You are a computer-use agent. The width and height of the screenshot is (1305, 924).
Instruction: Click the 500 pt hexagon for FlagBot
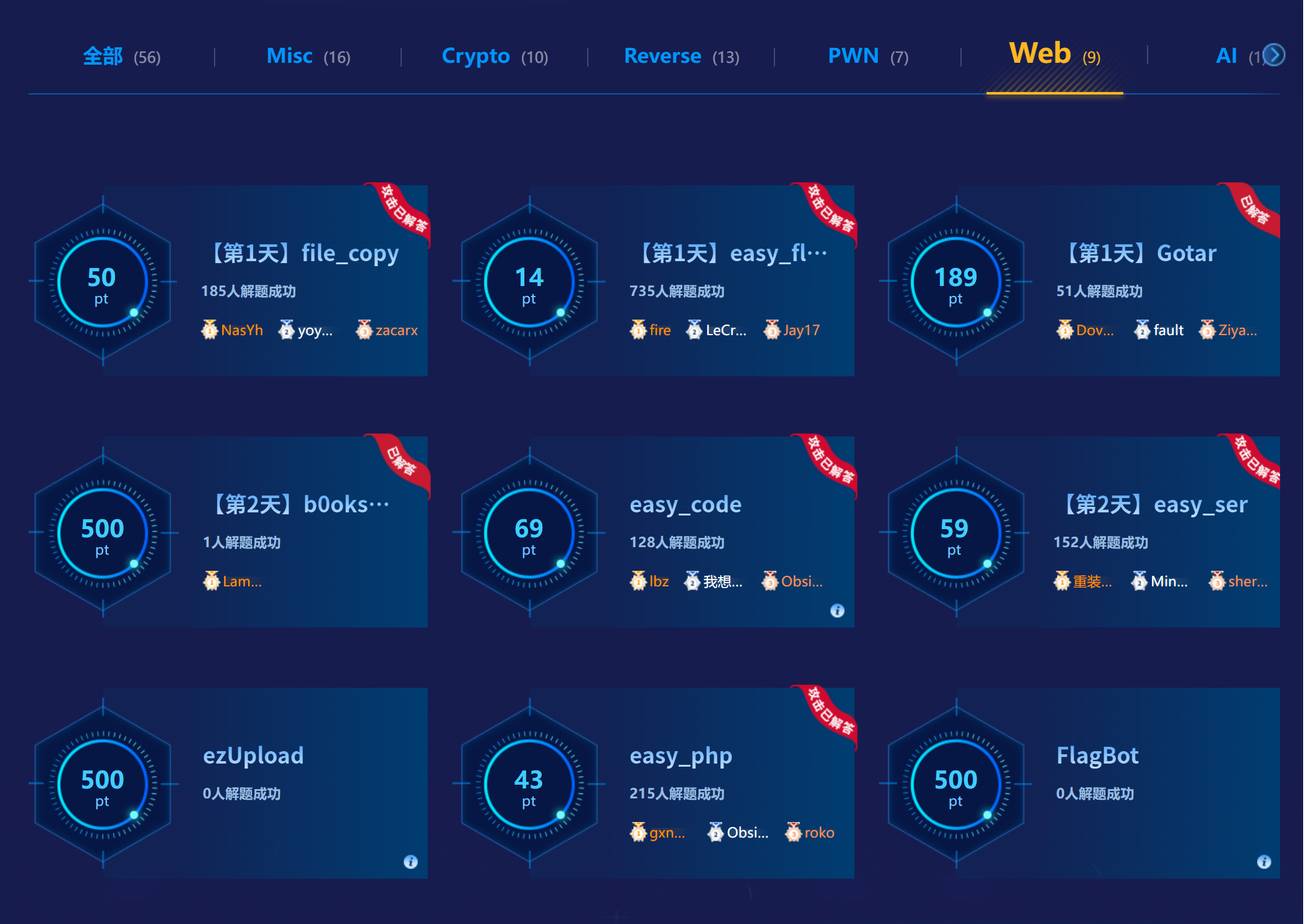tap(956, 783)
